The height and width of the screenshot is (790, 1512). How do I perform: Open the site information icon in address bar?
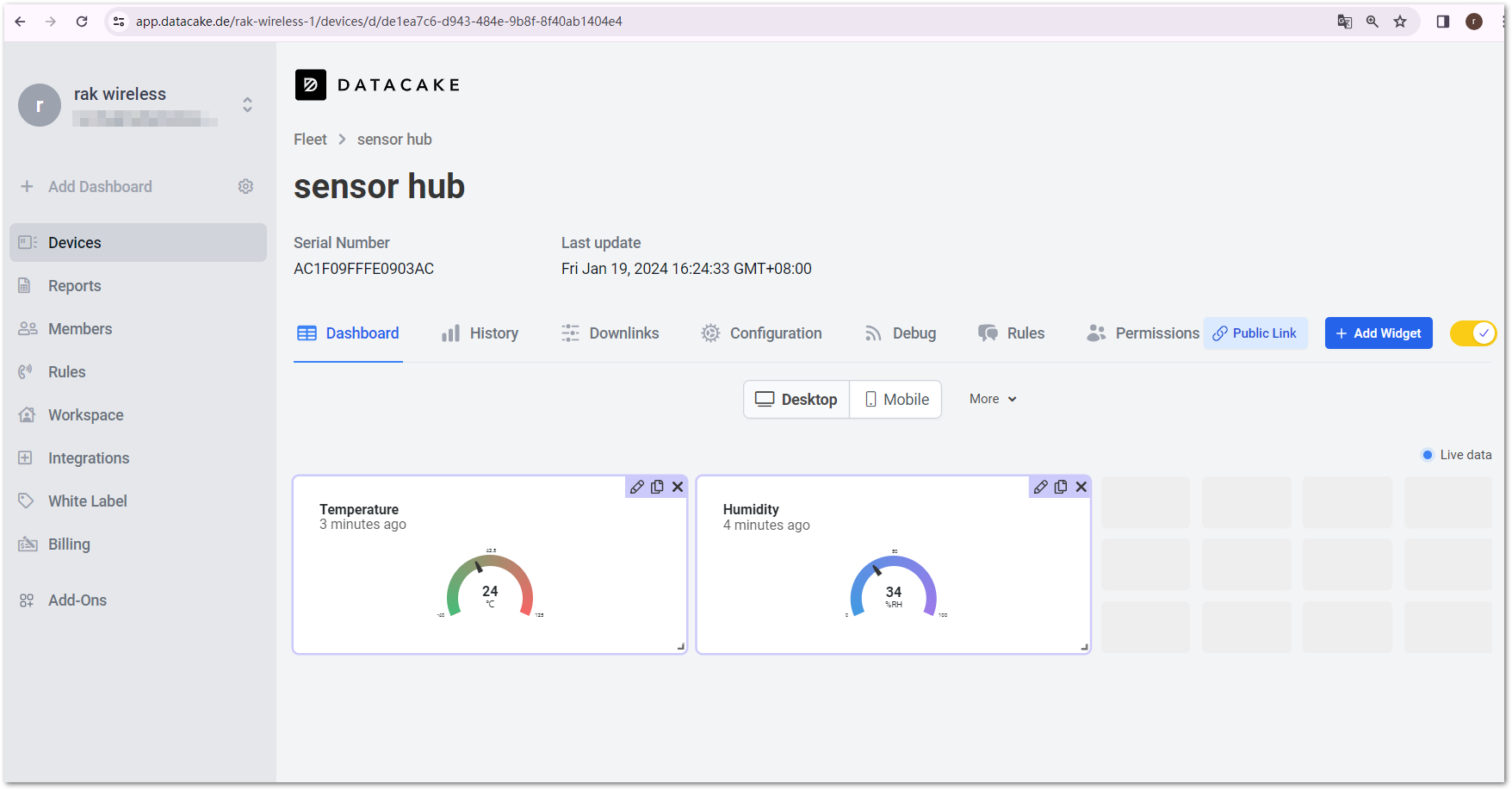[120, 22]
